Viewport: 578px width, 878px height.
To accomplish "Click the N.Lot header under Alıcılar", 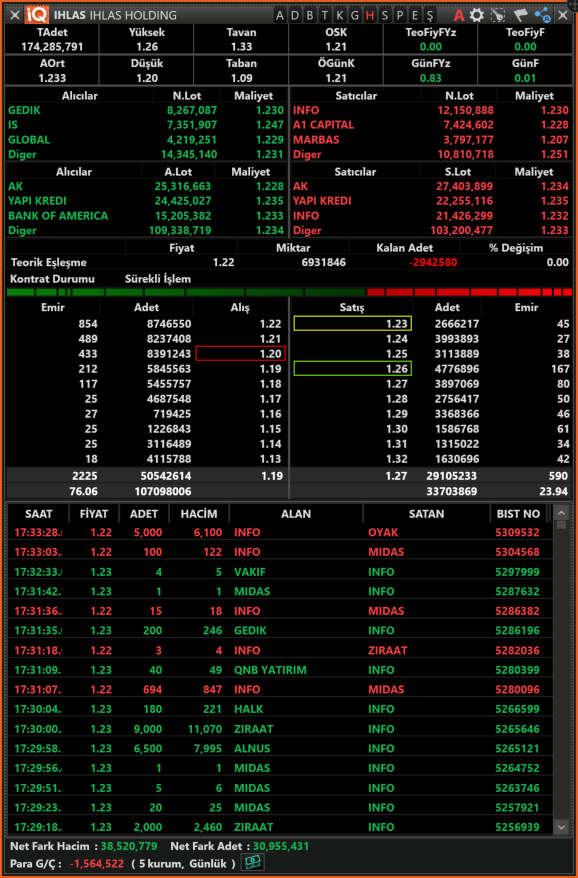I will (187, 96).
